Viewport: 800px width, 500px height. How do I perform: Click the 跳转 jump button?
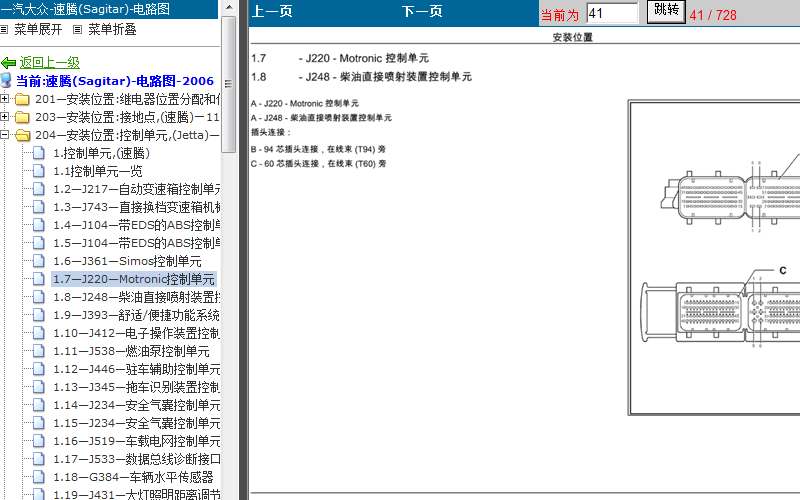(x=666, y=11)
